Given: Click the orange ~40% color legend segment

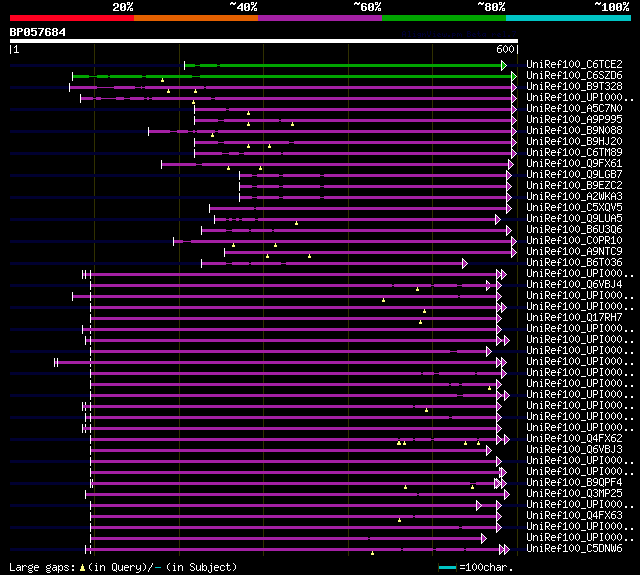Looking at the screenshot, I should coord(196,18).
